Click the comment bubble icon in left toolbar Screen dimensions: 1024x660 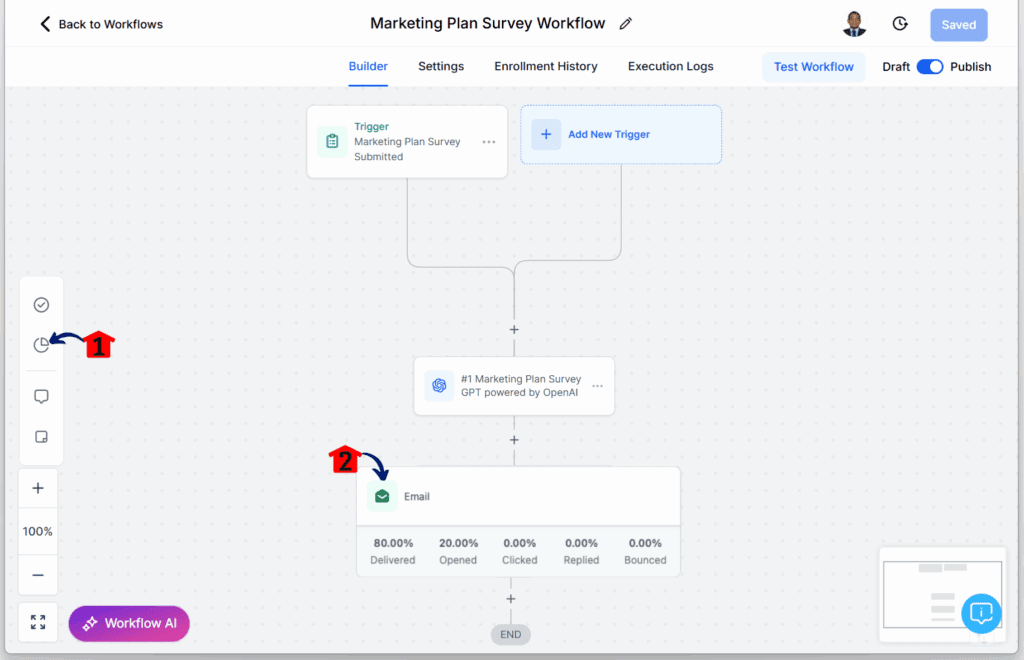(x=41, y=397)
